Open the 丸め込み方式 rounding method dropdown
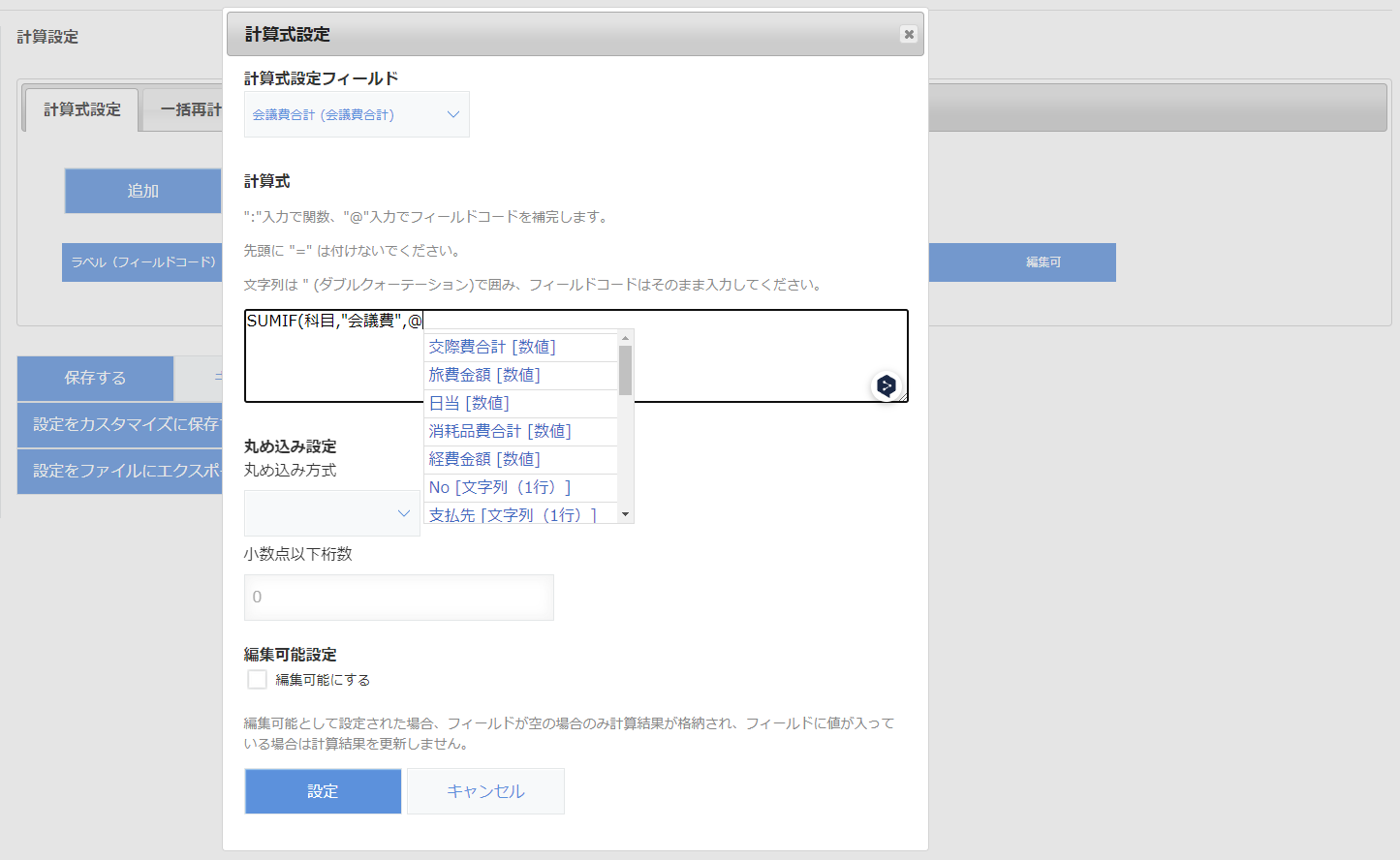This screenshot has height=860, width=1400. tap(331, 513)
